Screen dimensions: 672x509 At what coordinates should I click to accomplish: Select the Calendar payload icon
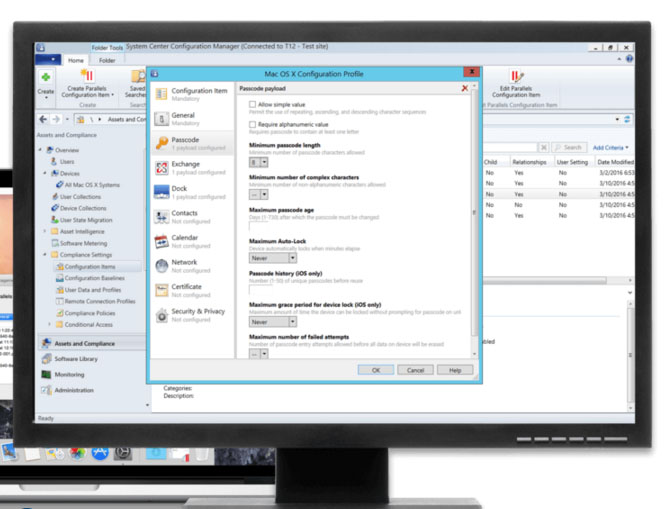[x=162, y=241]
